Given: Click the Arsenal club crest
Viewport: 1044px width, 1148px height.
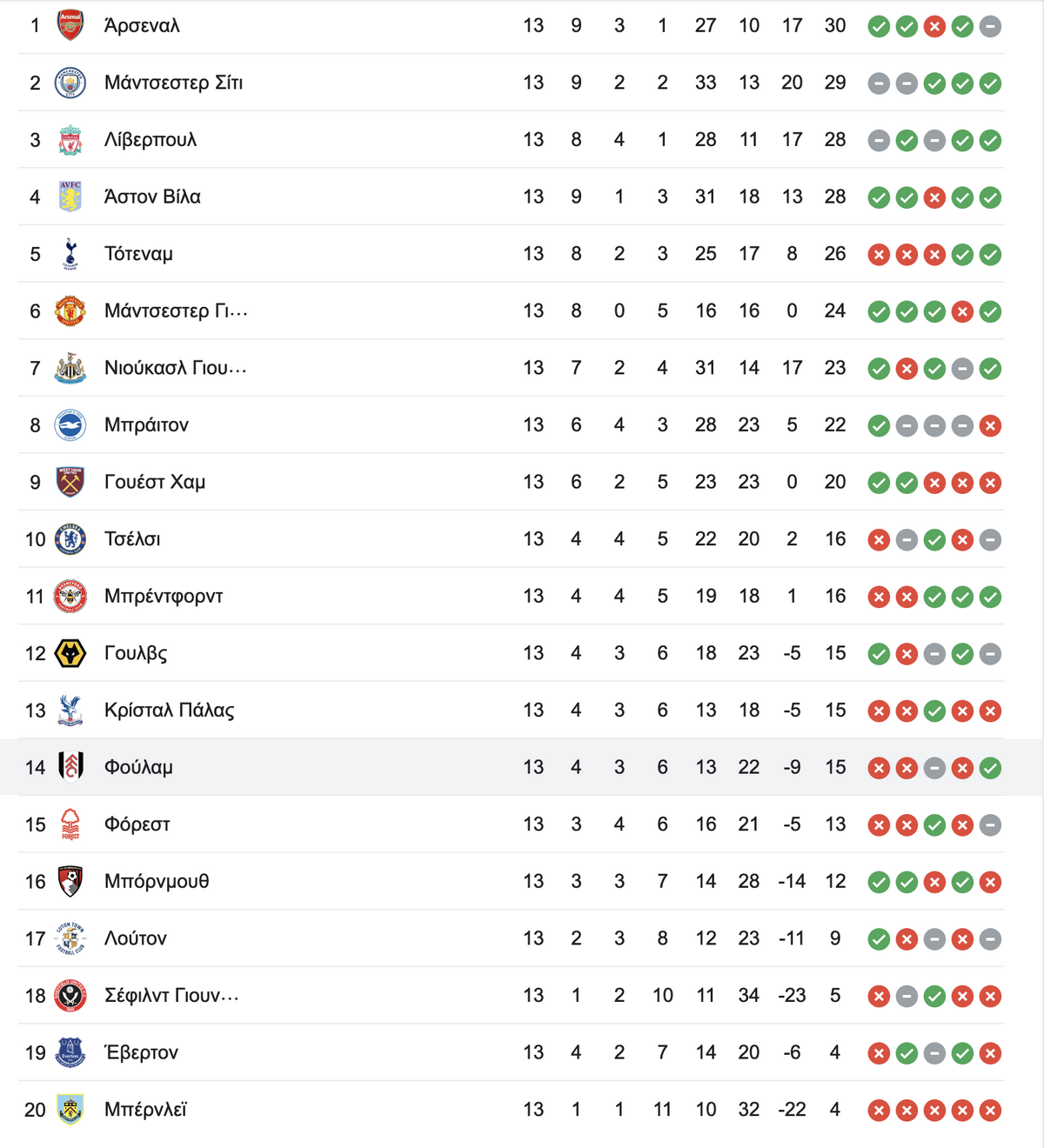Looking at the screenshot, I should click(70, 25).
